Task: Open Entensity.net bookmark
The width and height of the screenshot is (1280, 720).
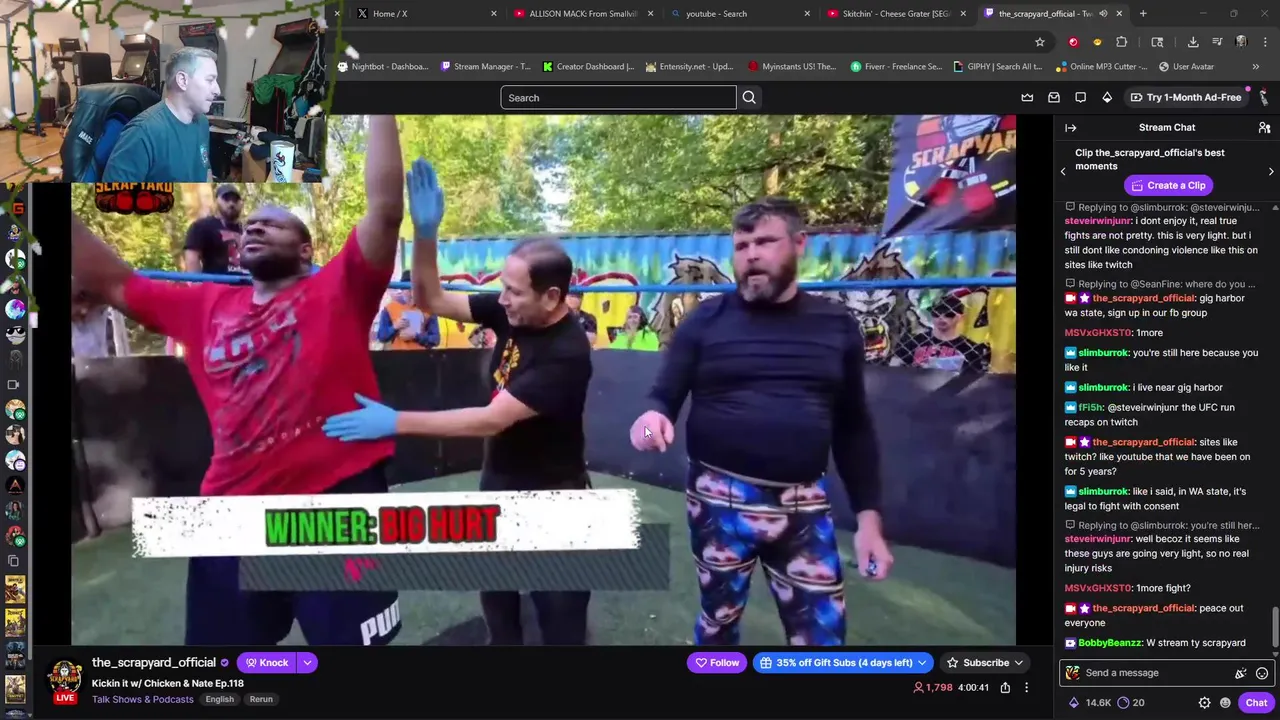Action: pos(690,67)
